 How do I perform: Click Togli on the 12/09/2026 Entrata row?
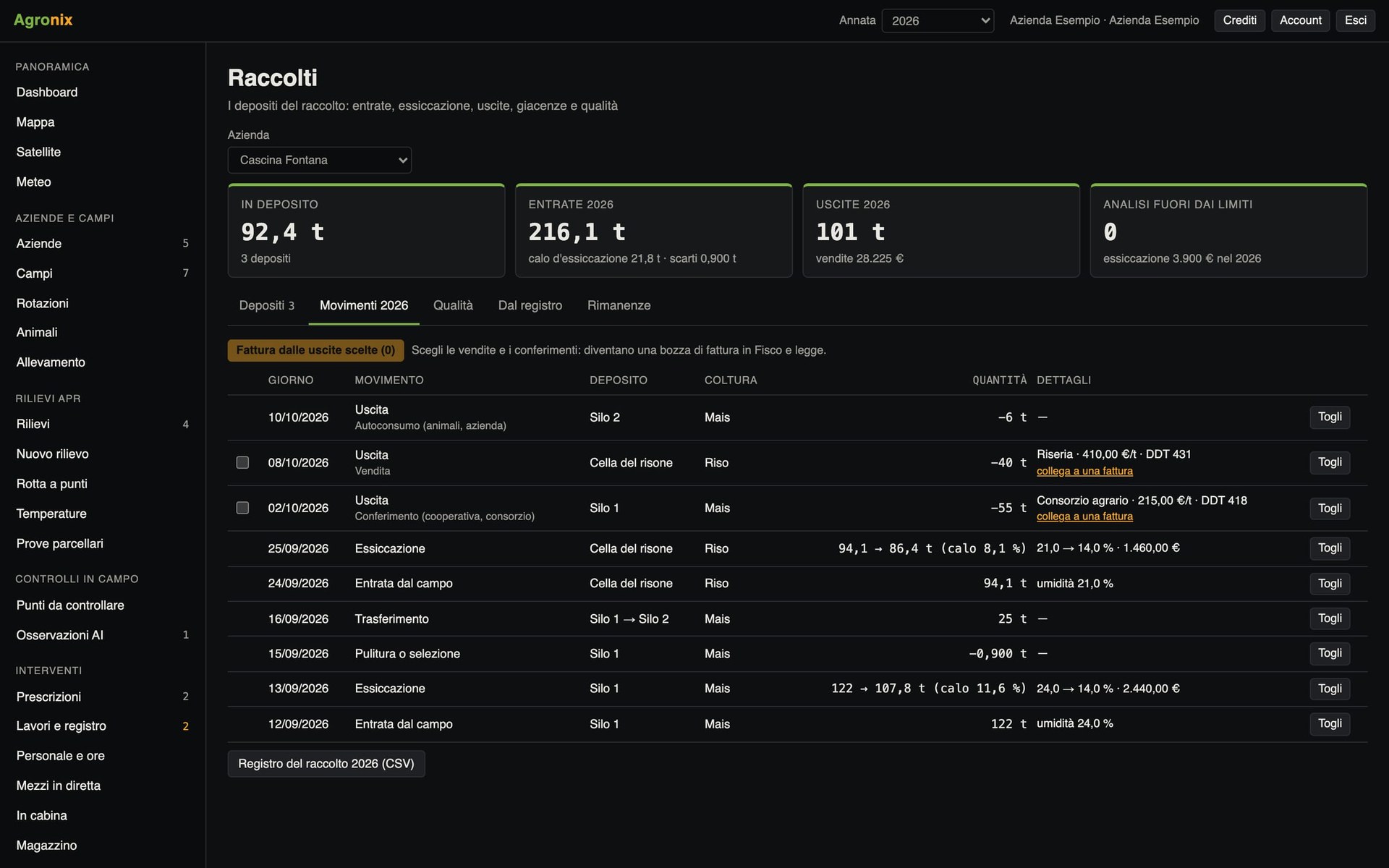pyautogui.click(x=1330, y=723)
